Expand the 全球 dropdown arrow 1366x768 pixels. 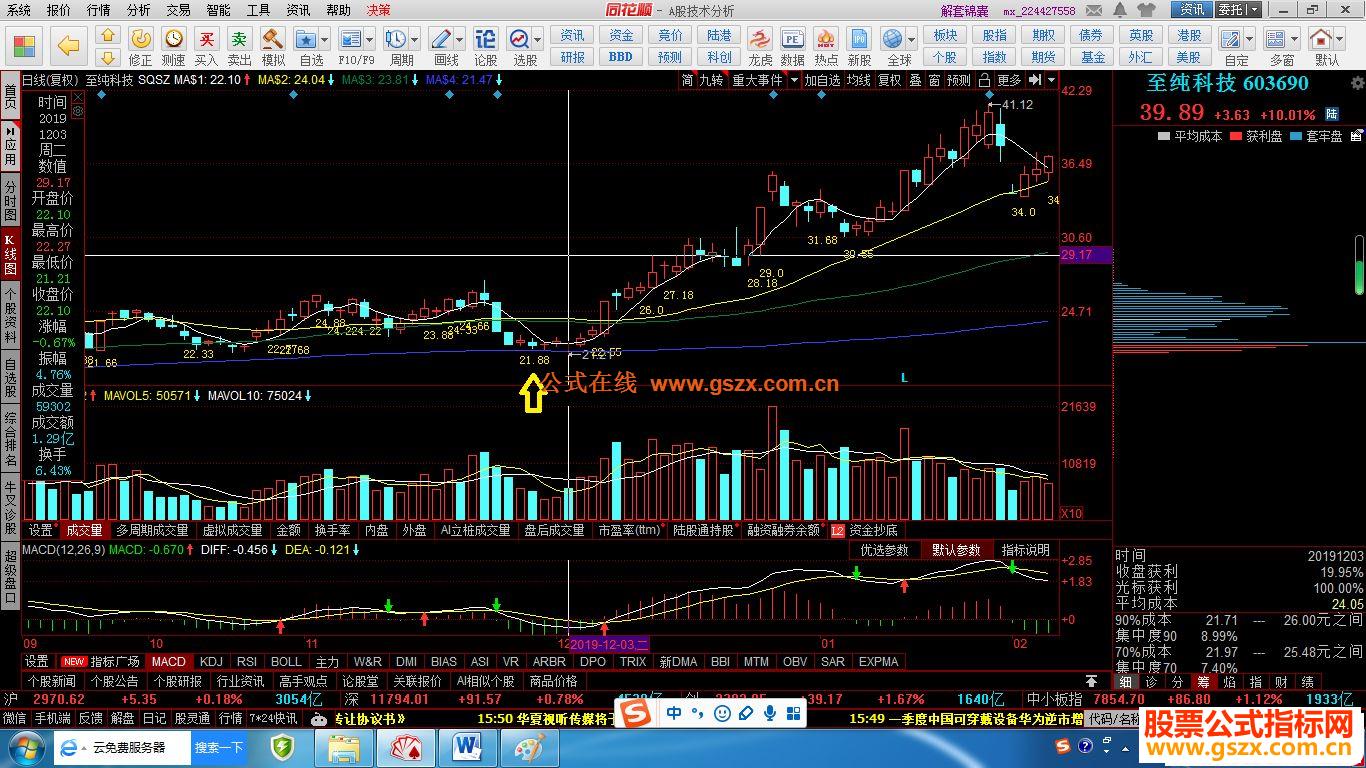(911, 39)
